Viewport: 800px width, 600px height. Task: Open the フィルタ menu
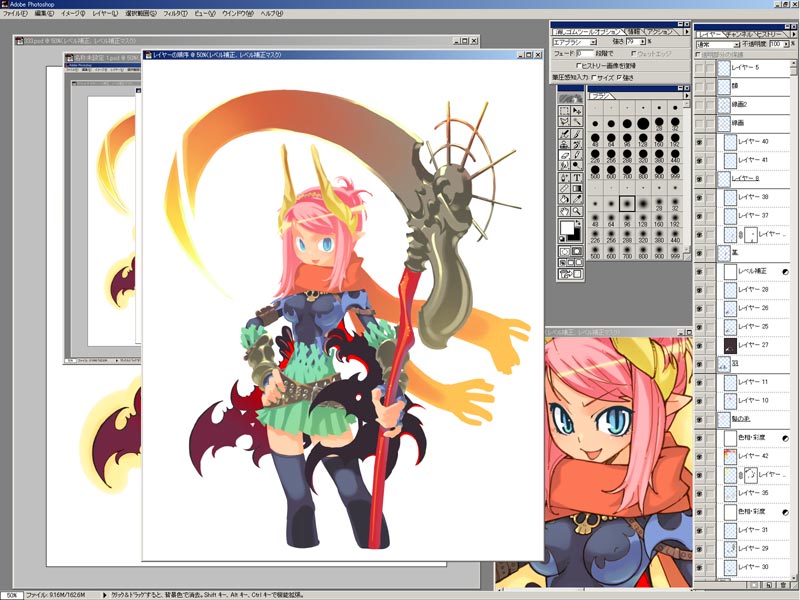click(175, 14)
